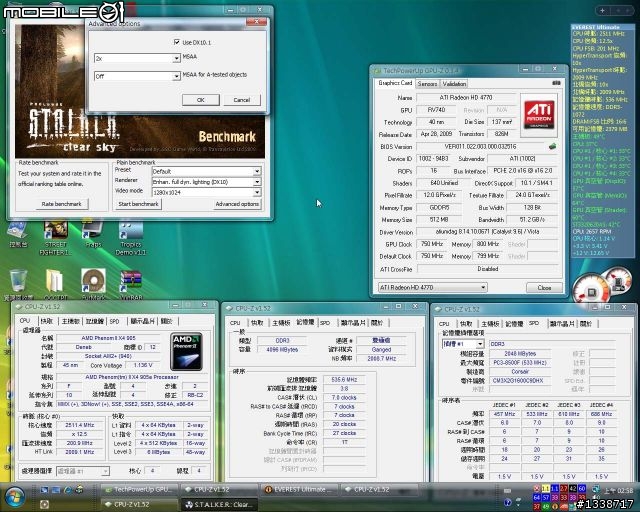
Task: Open the 控制台 Control Panel desktop icon
Action: tap(18, 235)
